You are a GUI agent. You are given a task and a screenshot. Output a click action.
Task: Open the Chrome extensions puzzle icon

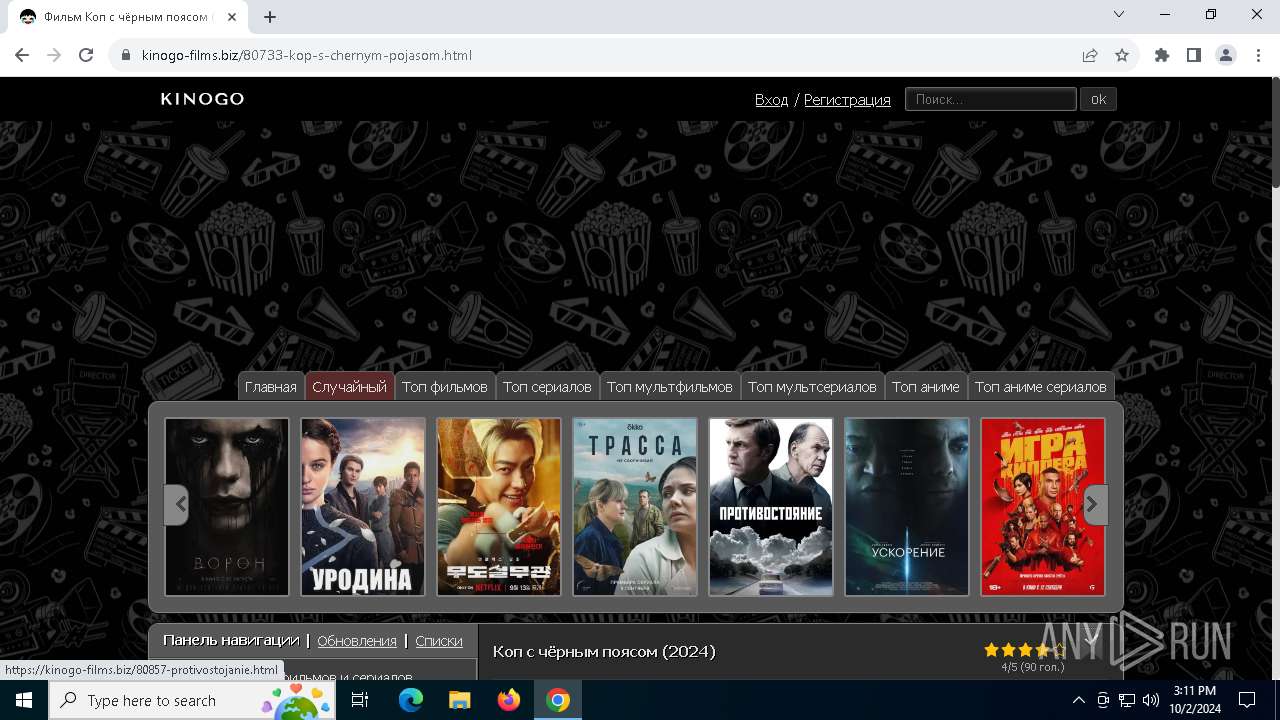coord(1162,55)
